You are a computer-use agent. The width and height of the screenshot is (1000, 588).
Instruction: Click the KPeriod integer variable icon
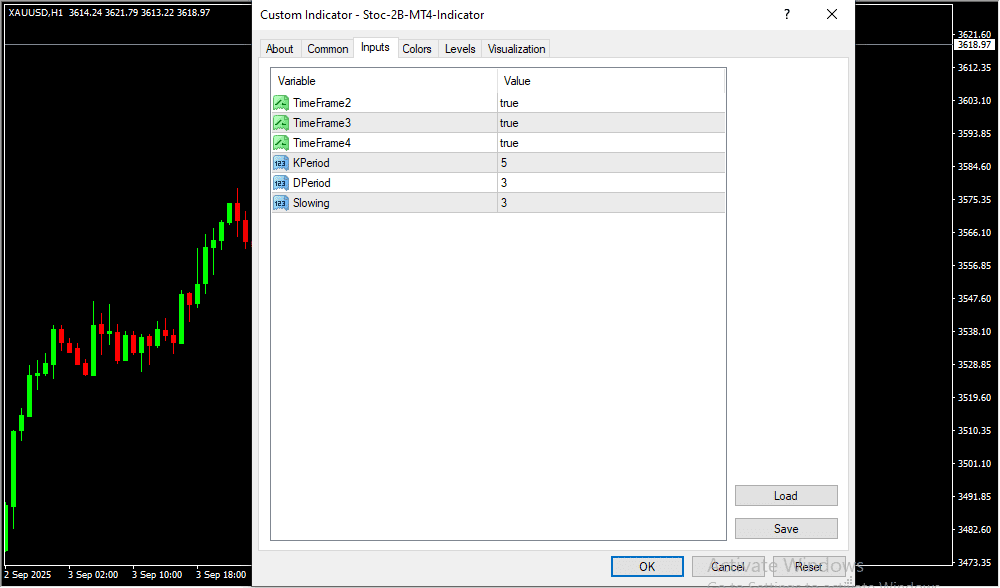(281, 163)
